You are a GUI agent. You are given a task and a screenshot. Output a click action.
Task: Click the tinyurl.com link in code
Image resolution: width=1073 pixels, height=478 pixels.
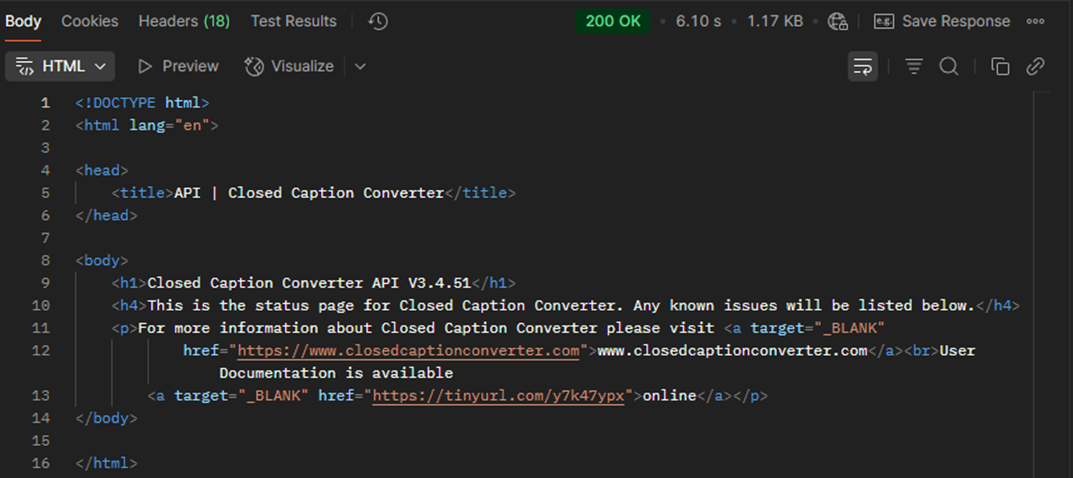coord(499,396)
